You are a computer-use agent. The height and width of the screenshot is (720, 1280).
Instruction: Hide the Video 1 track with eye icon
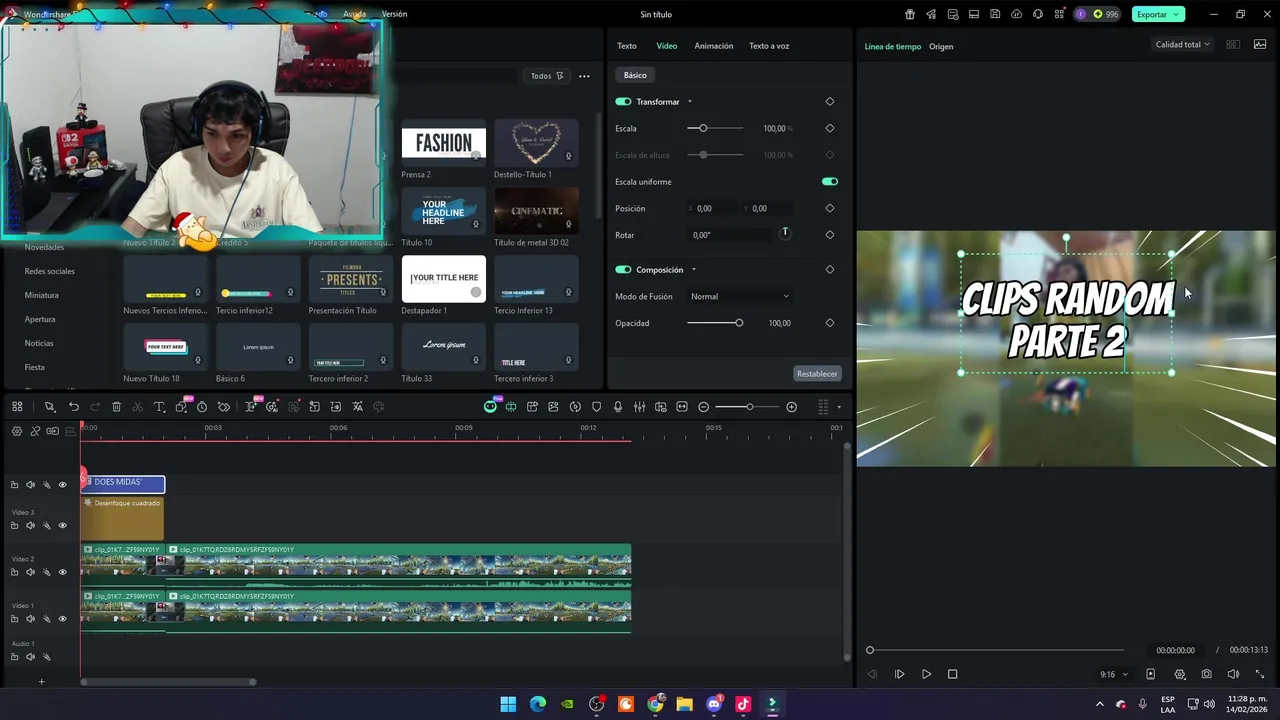(62, 619)
